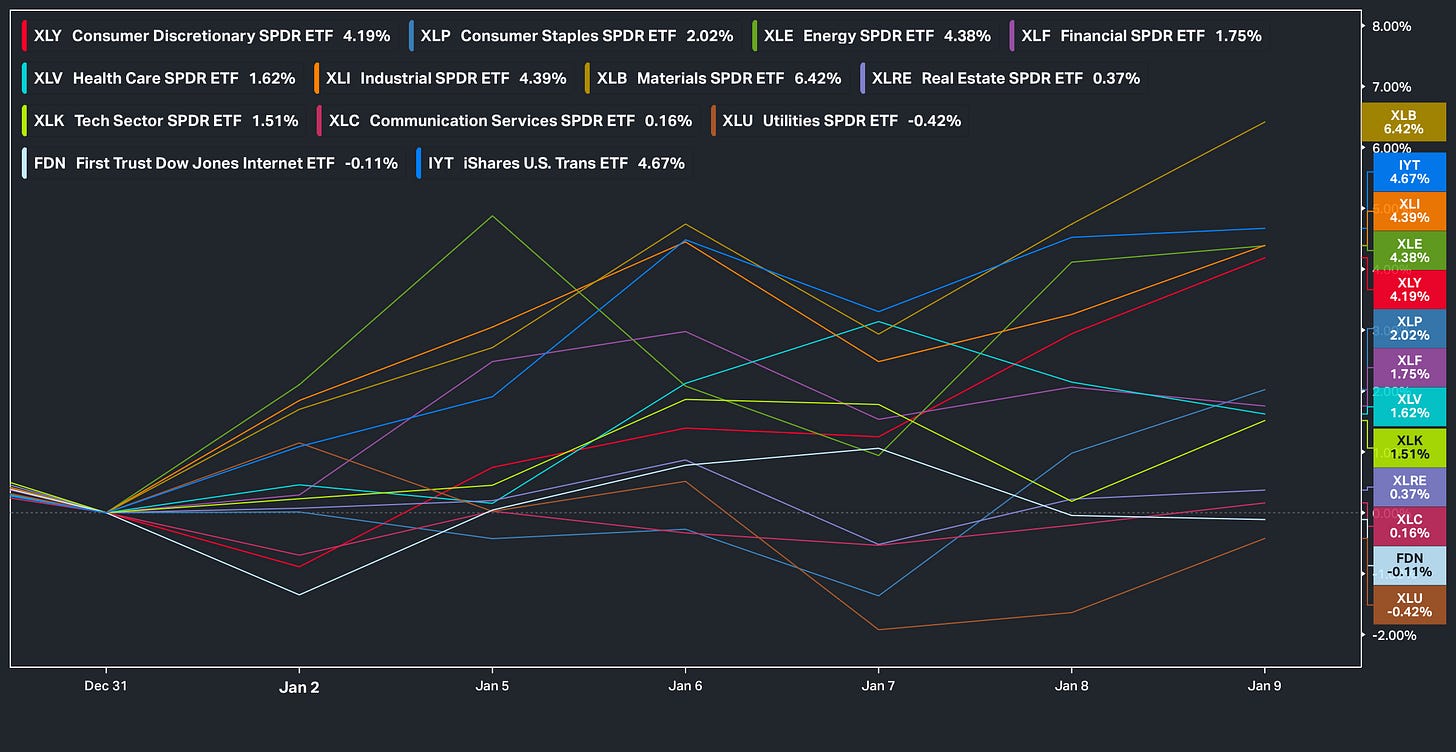Select the XLE Energy SPDR ETF legend
Screen dimensions: 1456x752
click(874, 36)
